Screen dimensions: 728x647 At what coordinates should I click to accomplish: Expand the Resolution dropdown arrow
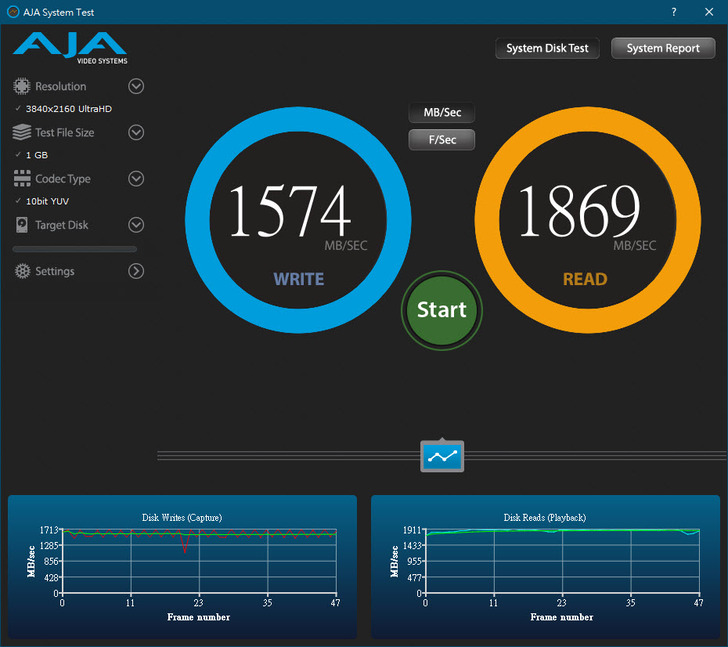pyautogui.click(x=136, y=86)
